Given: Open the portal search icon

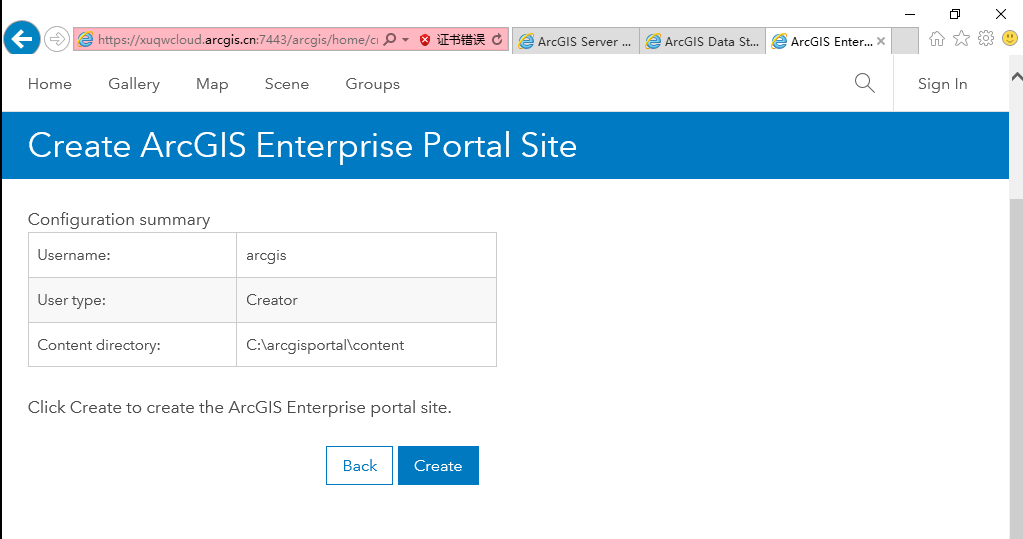Looking at the screenshot, I should coord(864,83).
